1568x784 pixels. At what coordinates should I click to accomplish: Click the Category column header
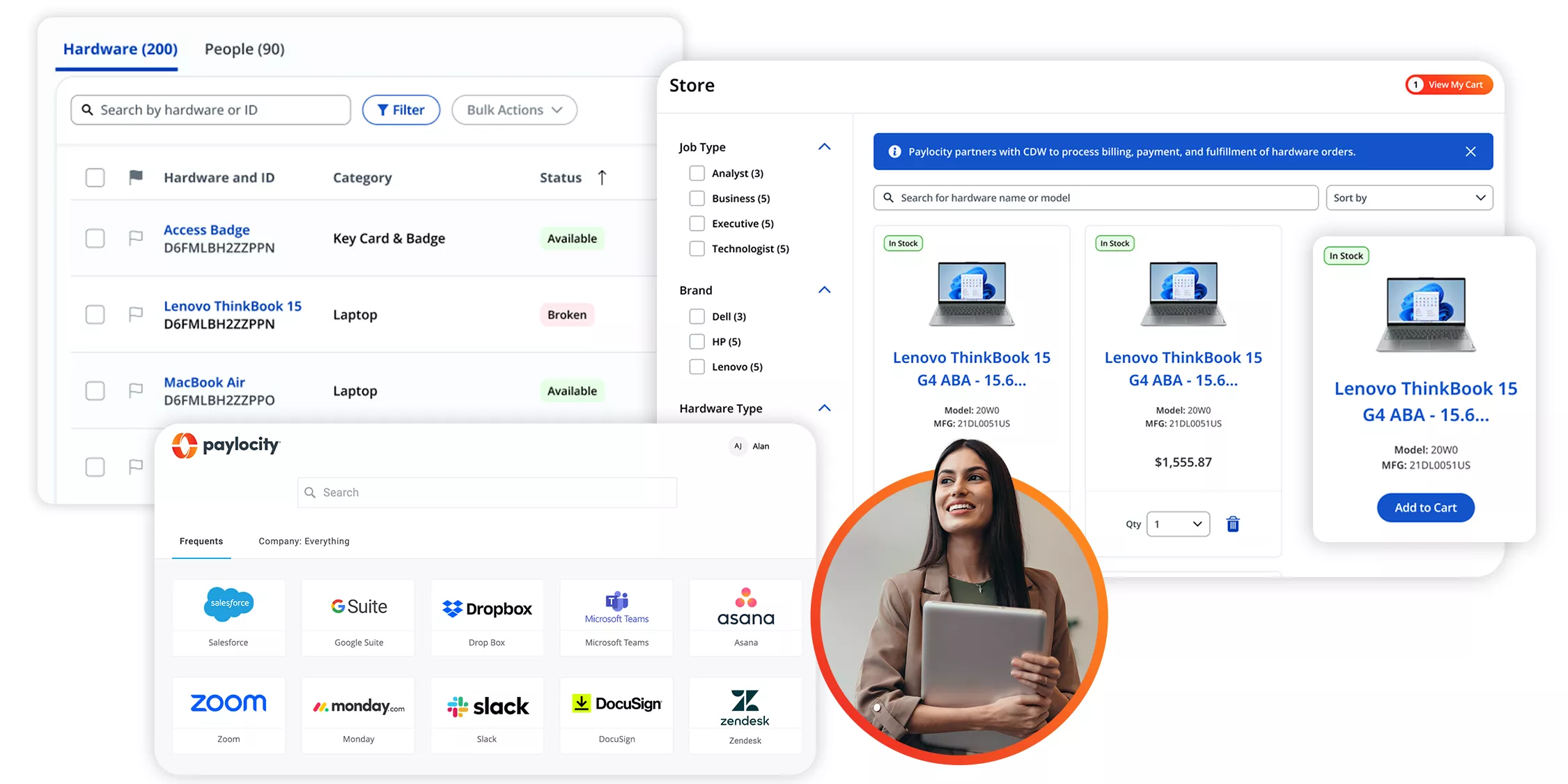tap(362, 178)
